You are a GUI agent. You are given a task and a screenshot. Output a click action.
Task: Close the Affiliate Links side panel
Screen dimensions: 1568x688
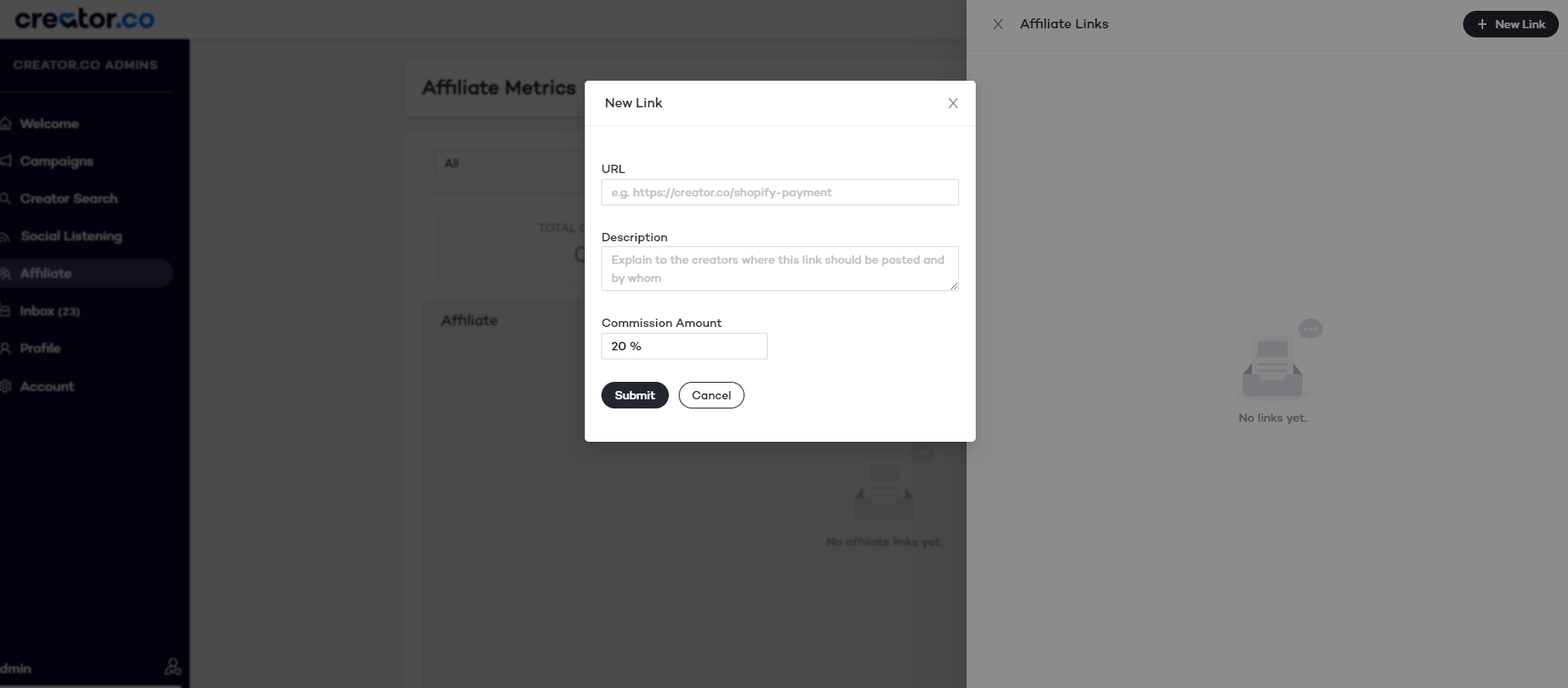pyautogui.click(x=998, y=24)
